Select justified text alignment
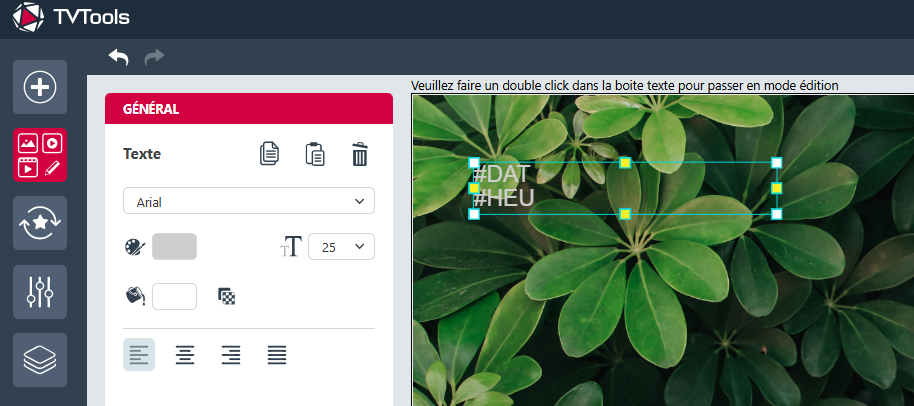 277,355
